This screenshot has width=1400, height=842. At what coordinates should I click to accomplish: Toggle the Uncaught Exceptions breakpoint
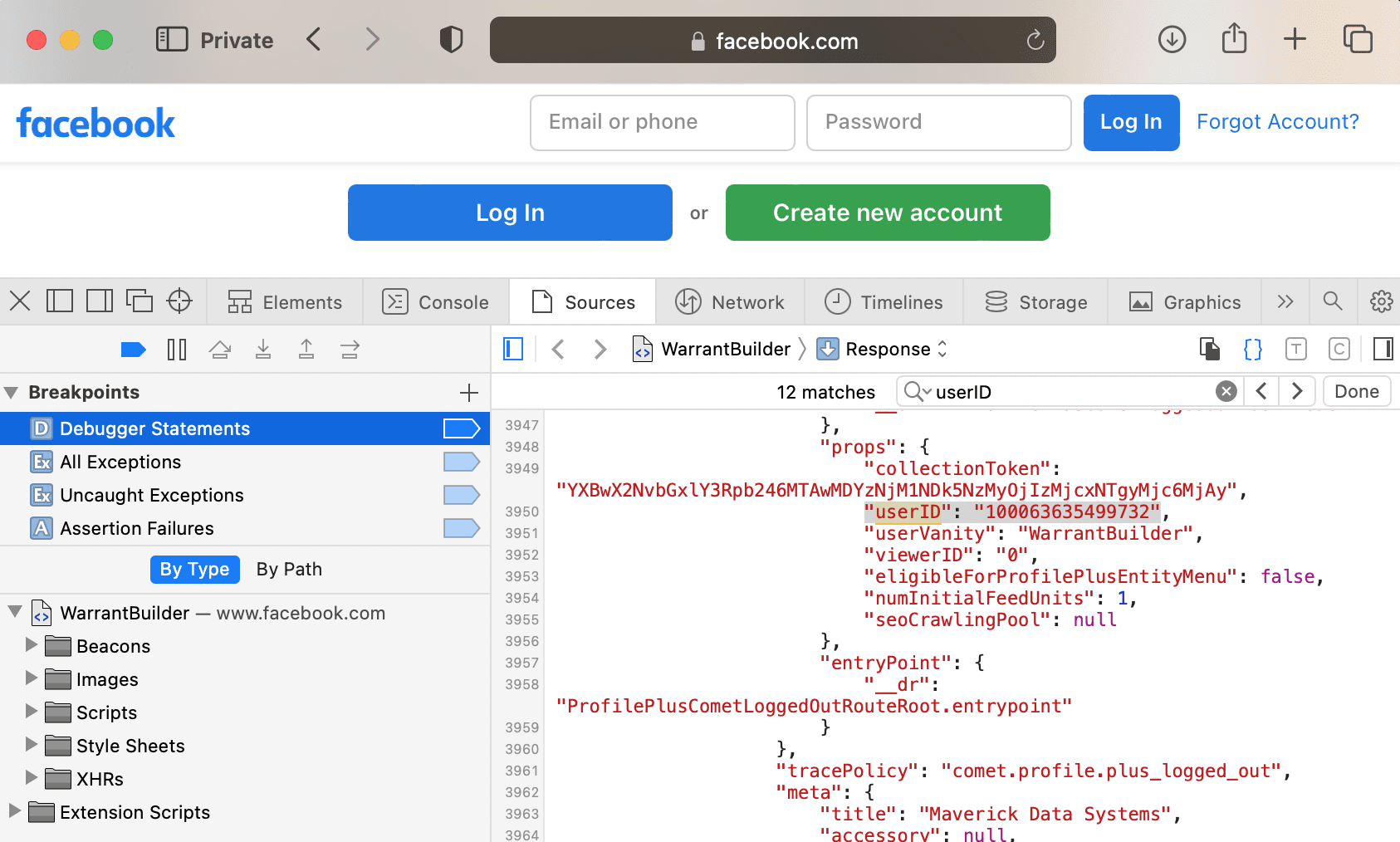tap(461, 495)
